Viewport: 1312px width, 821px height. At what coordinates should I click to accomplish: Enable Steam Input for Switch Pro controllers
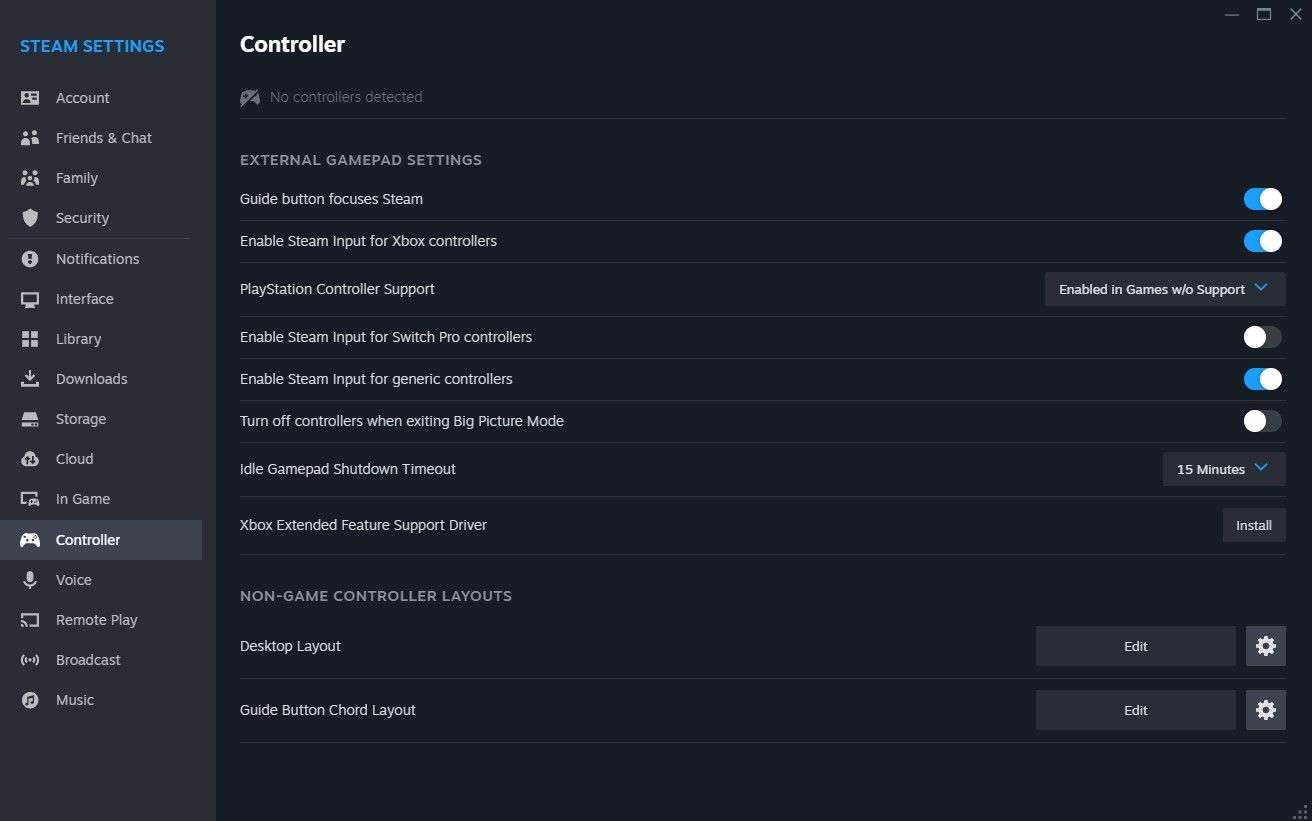coord(1262,337)
